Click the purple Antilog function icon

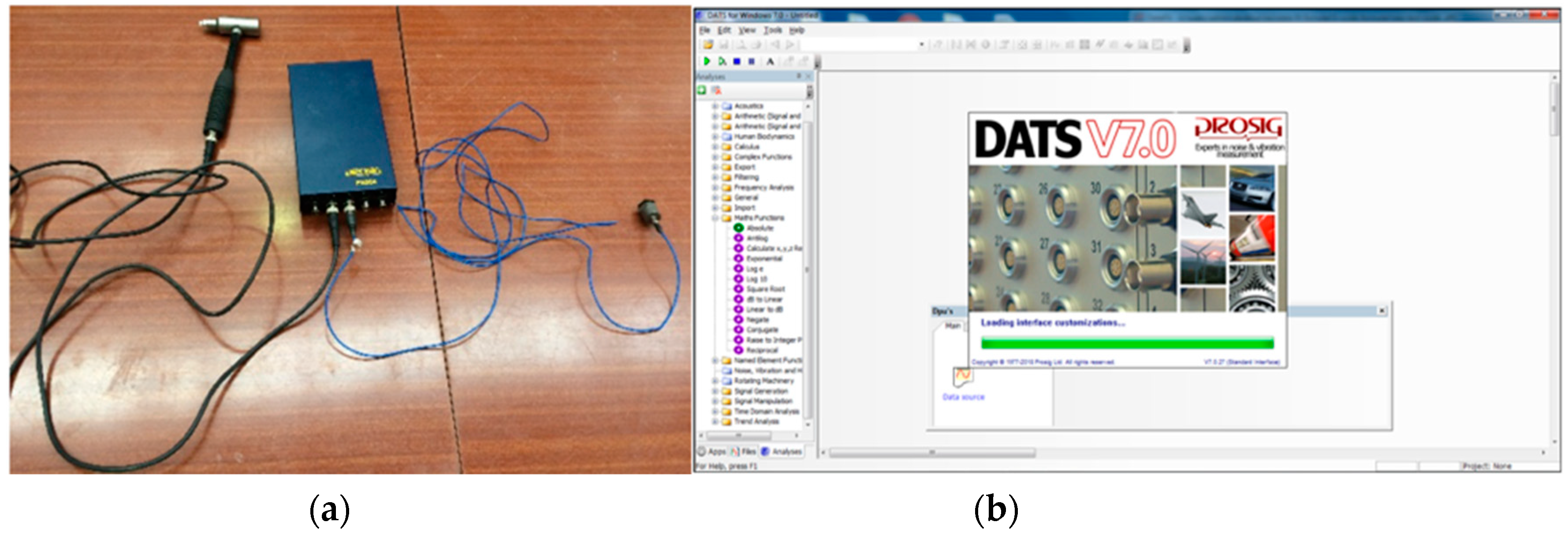tap(738, 238)
